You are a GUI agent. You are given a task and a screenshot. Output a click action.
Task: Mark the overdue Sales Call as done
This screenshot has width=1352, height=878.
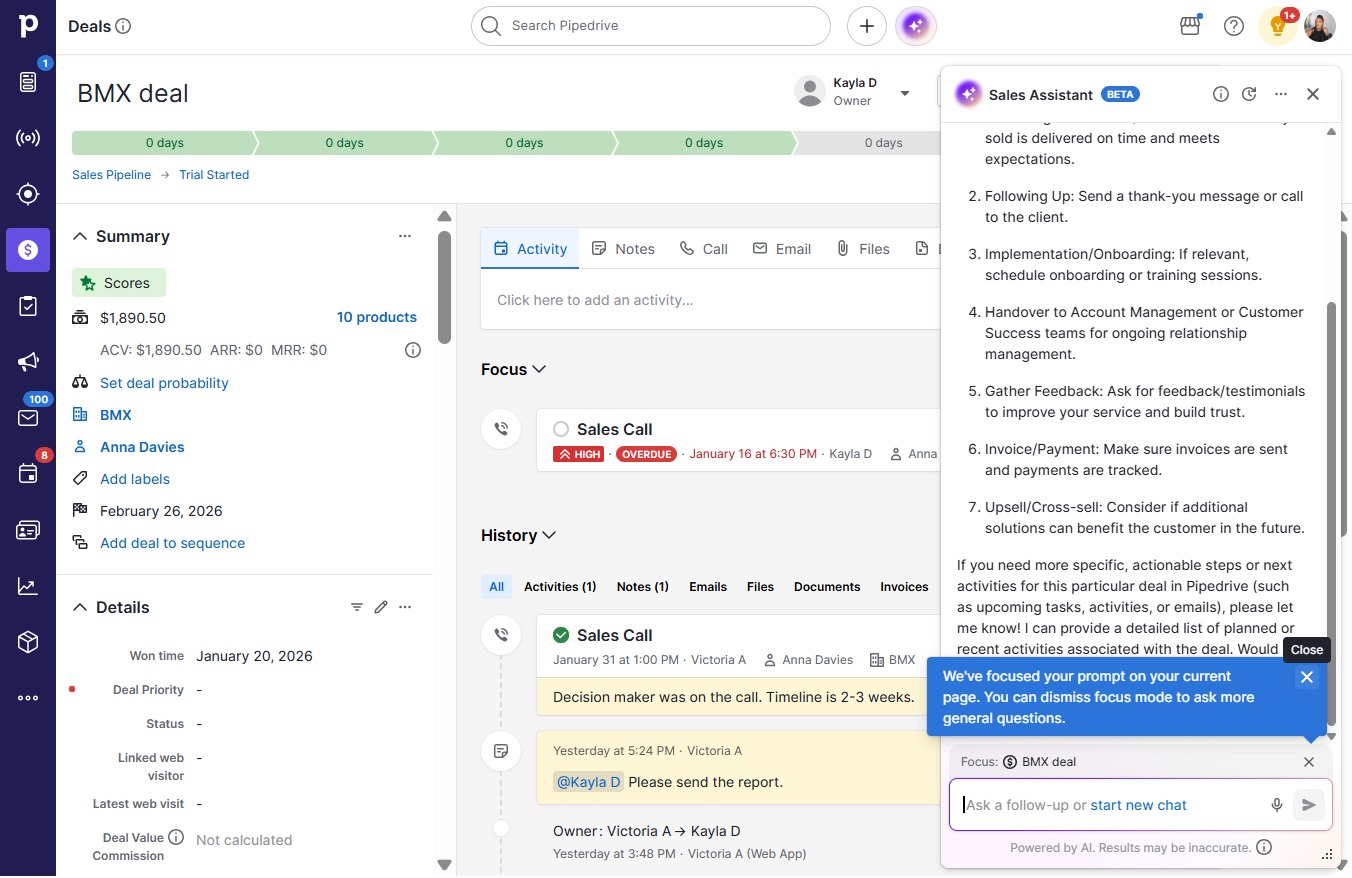[561, 429]
